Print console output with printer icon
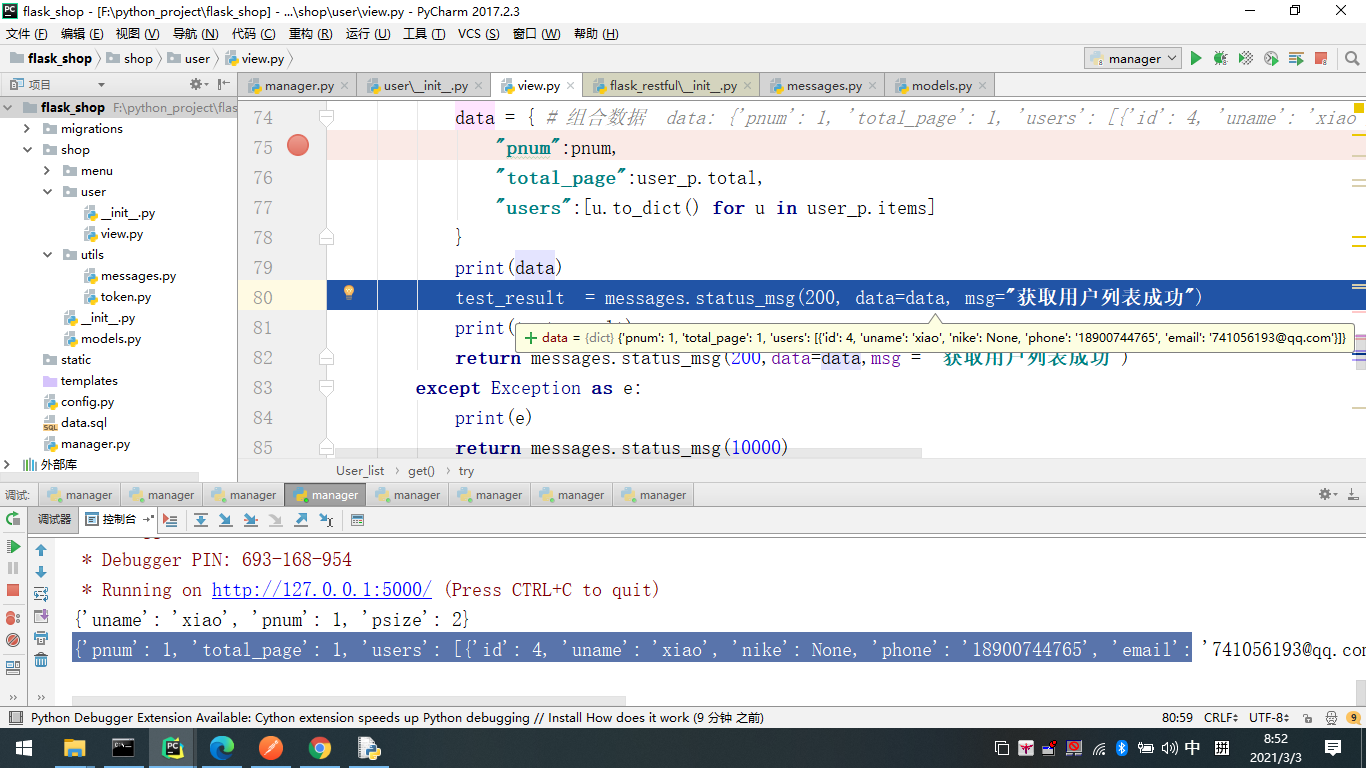This screenshot has height=768, width=1366. click(41, 638)
